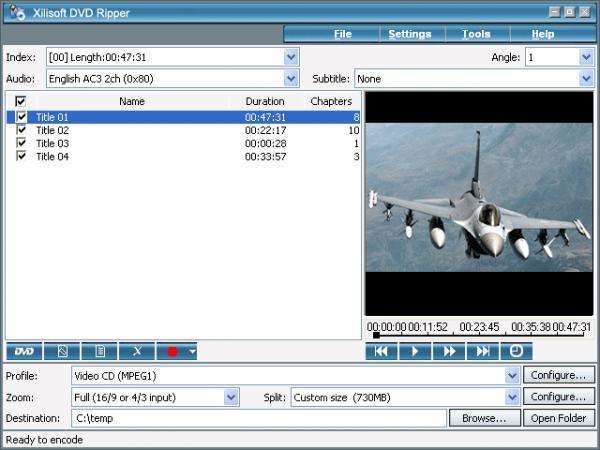Click the red record/rip button
The height and width of the screenshot is (450, 600).
pos(172,351)
